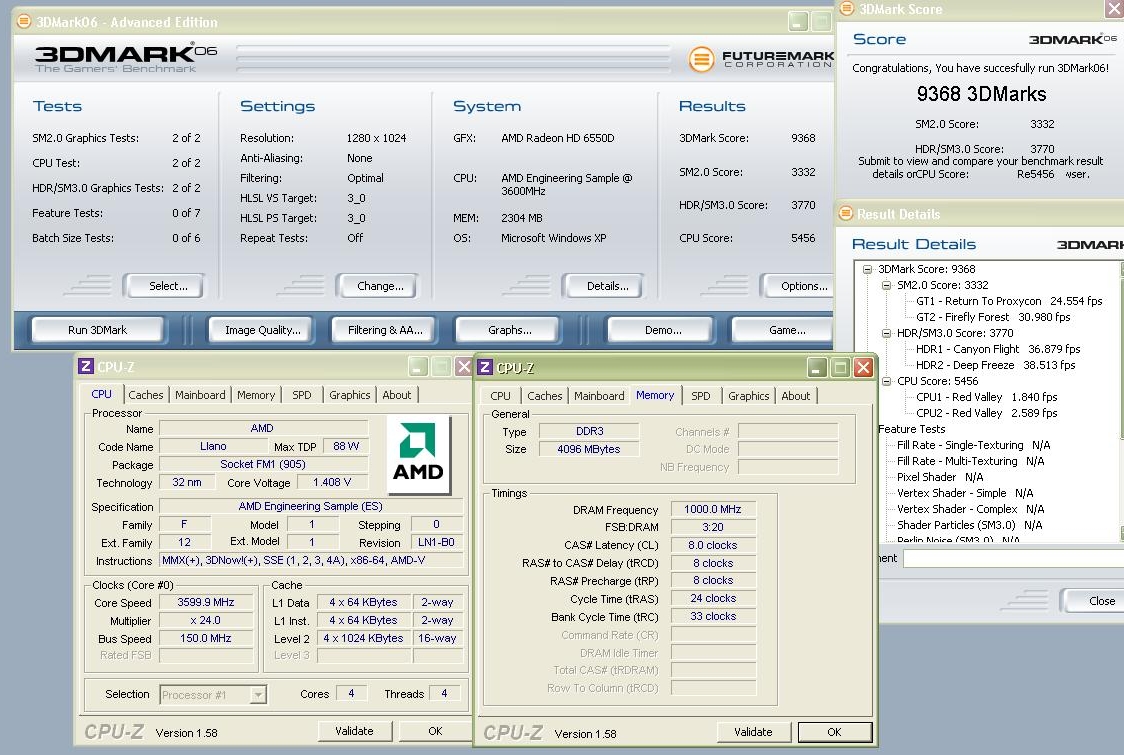
Task: Click the Run 3DMark button
Action: 97,330
